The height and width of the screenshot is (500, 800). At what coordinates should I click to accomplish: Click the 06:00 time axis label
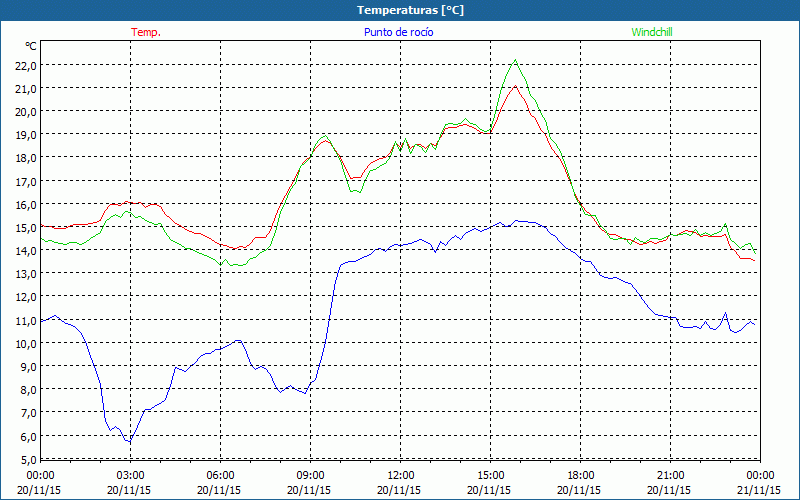[x=220, y=475]
